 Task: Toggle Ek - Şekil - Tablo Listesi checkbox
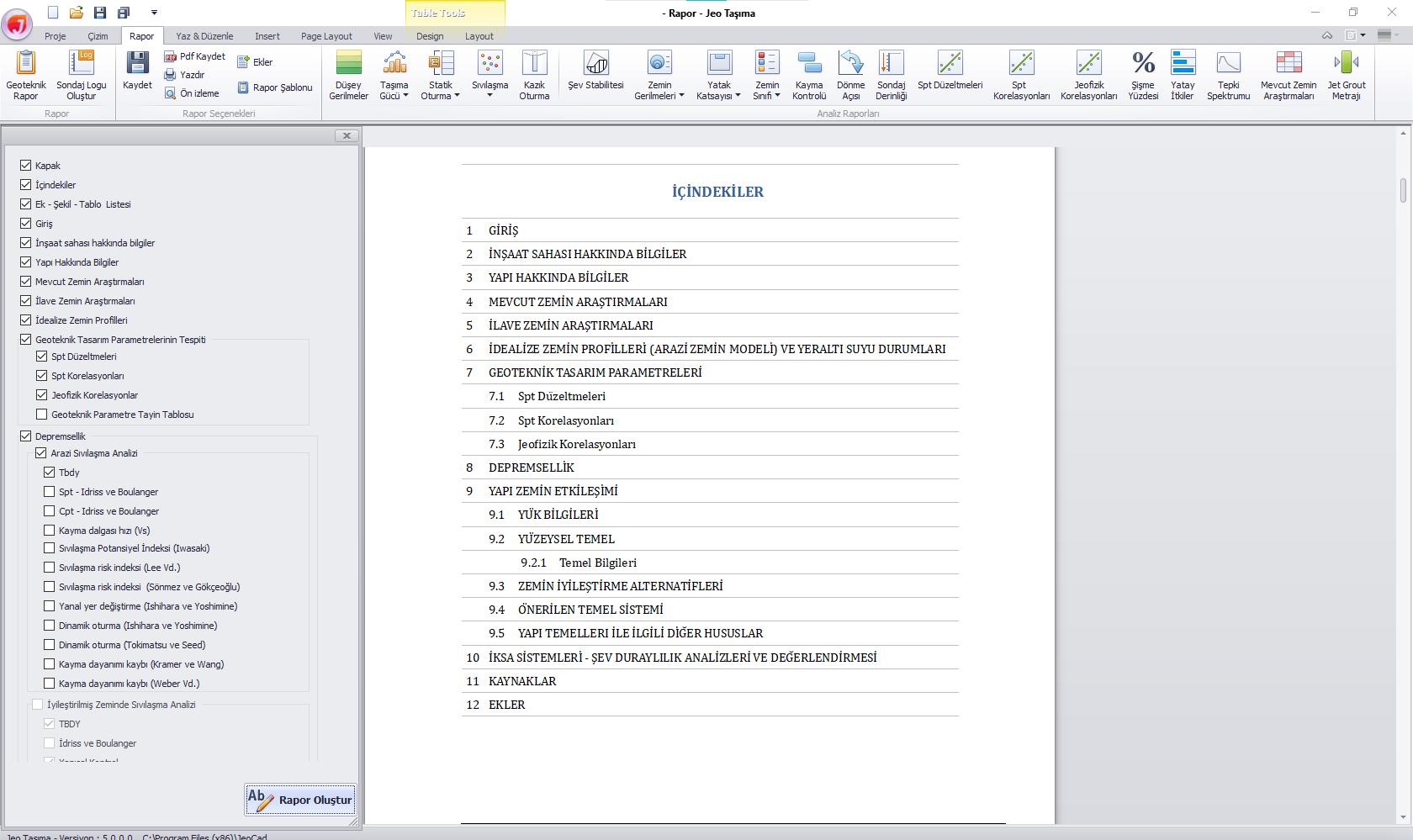pyautogui.click(x=25, y=204)
